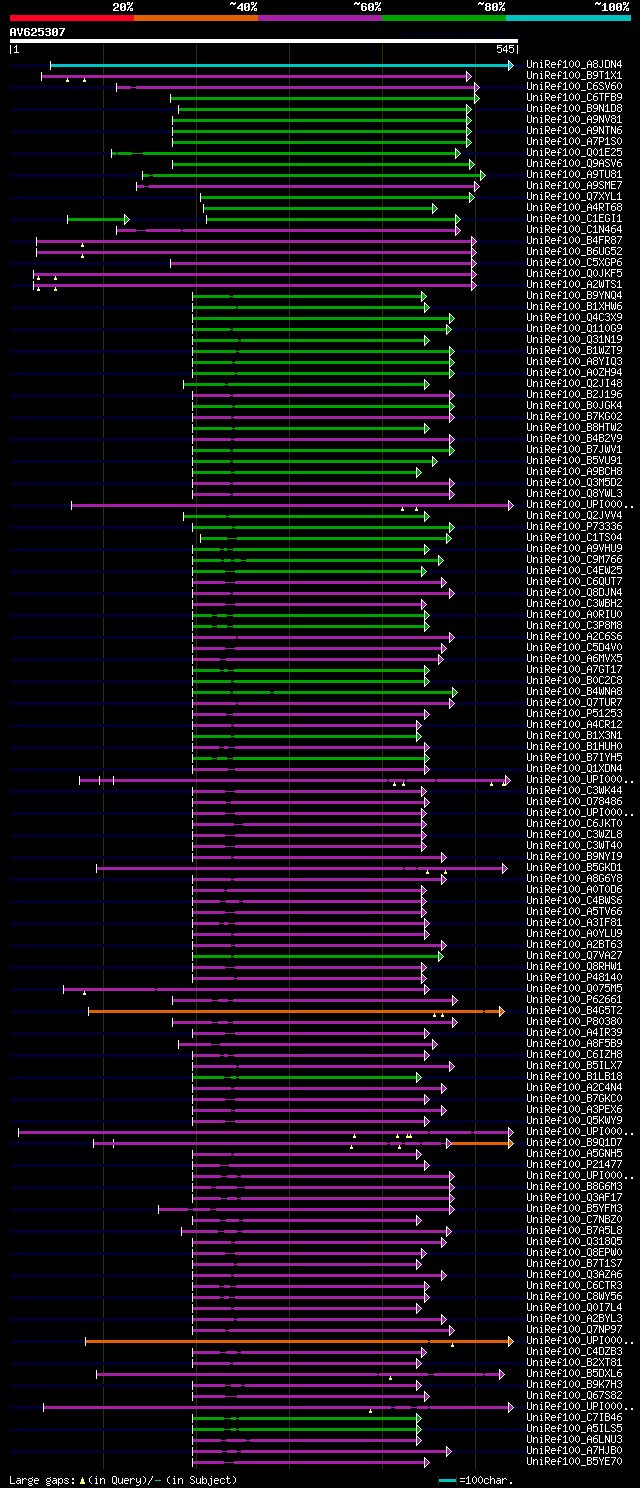
Task: Open hit UniRef100_A9TU81
Action: tap(574, 175)
